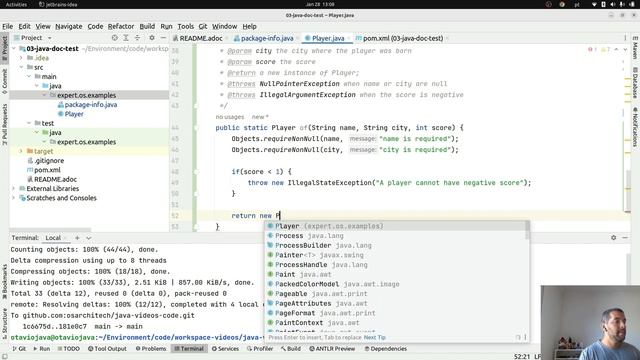Image resolution: width=640 pixels, height=360 pixels.
Task: Collapse the main folder
Action: tap(29, 76)
